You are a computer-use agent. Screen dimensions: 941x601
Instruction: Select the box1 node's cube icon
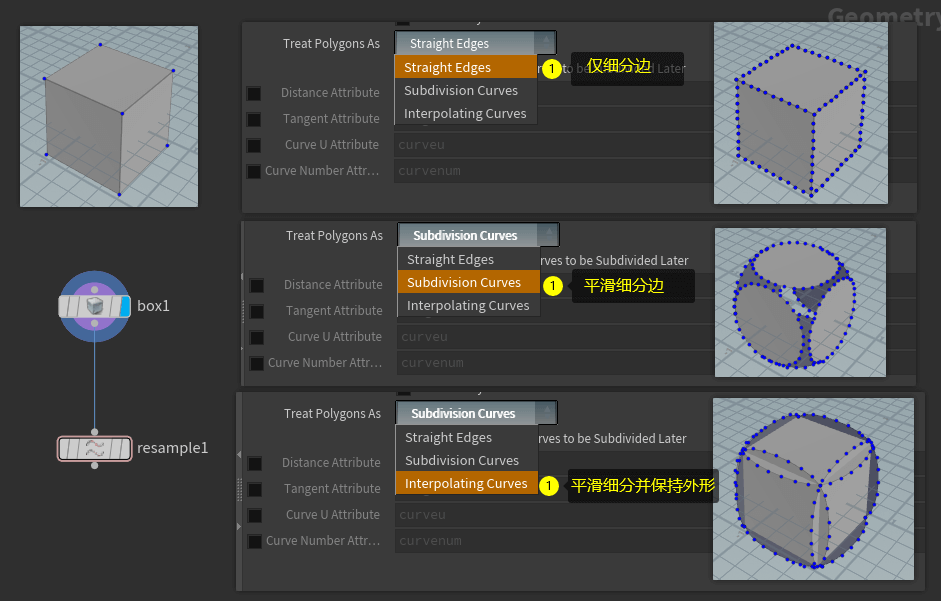click(95, 306)
